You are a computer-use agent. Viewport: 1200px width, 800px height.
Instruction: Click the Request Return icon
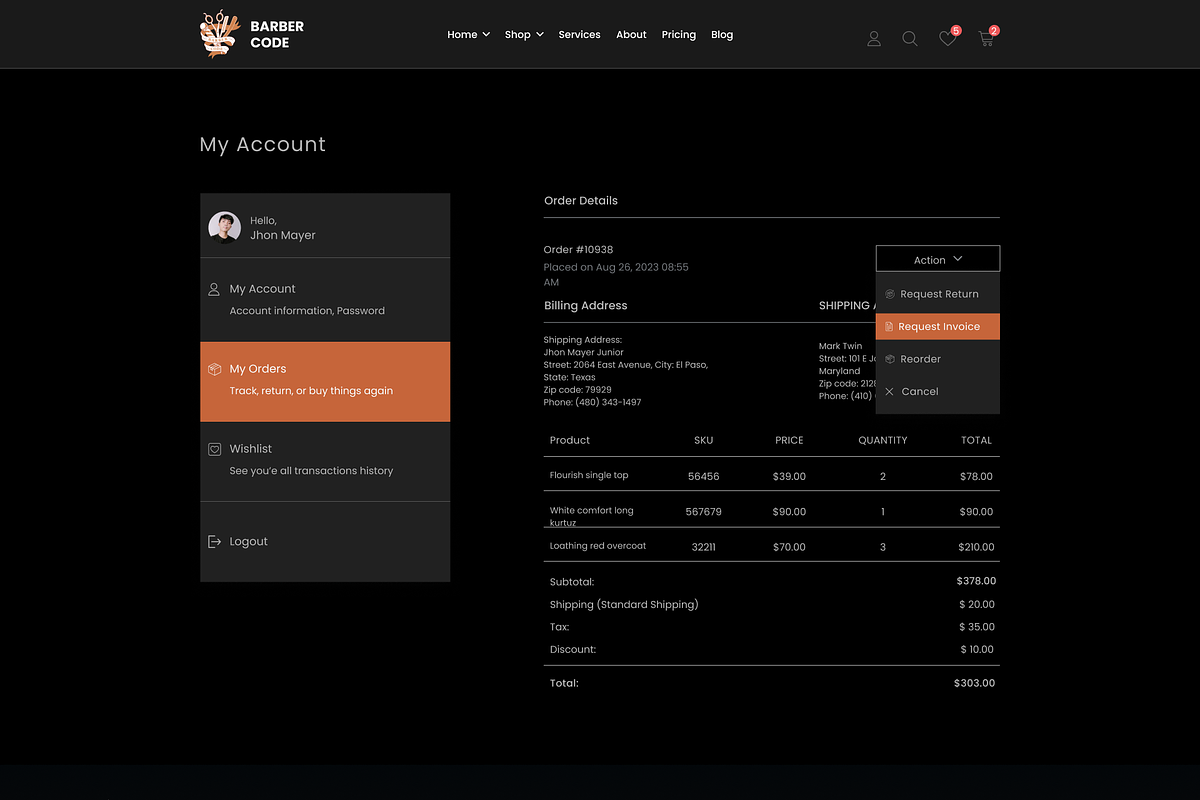[890, 294]
